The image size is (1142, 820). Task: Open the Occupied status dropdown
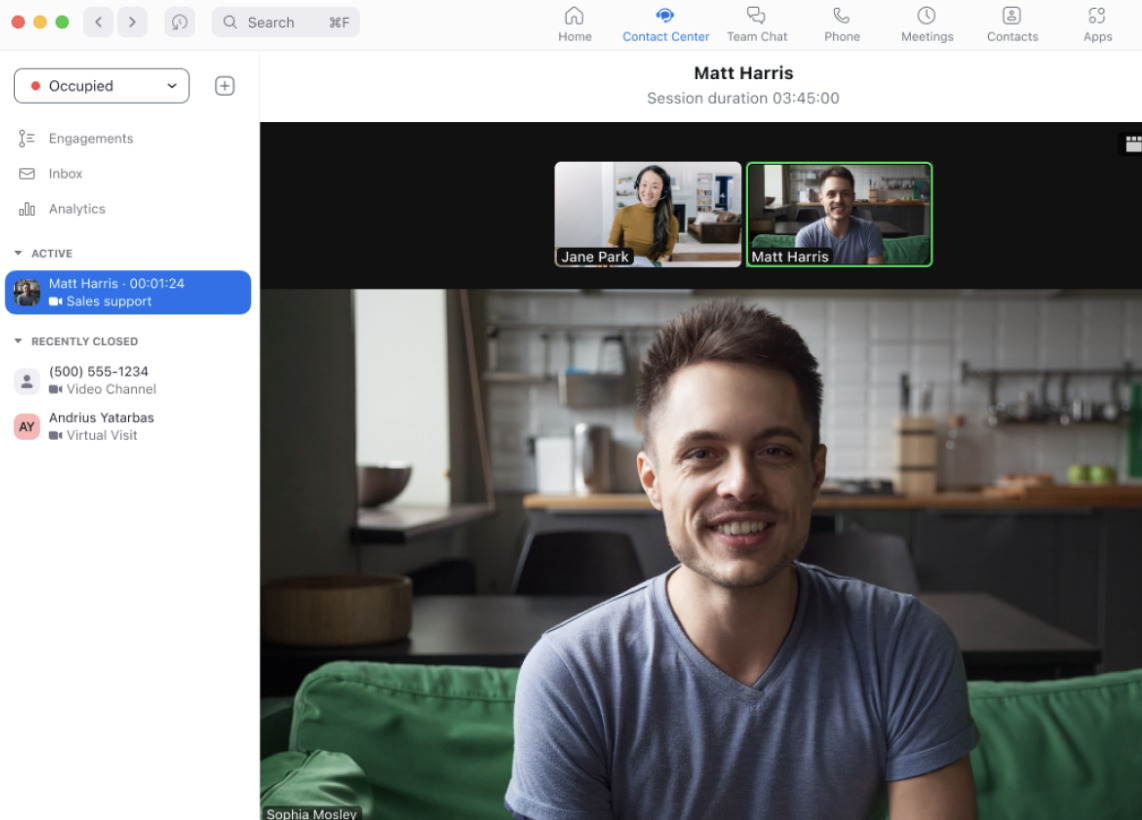[x=102, y=86]
